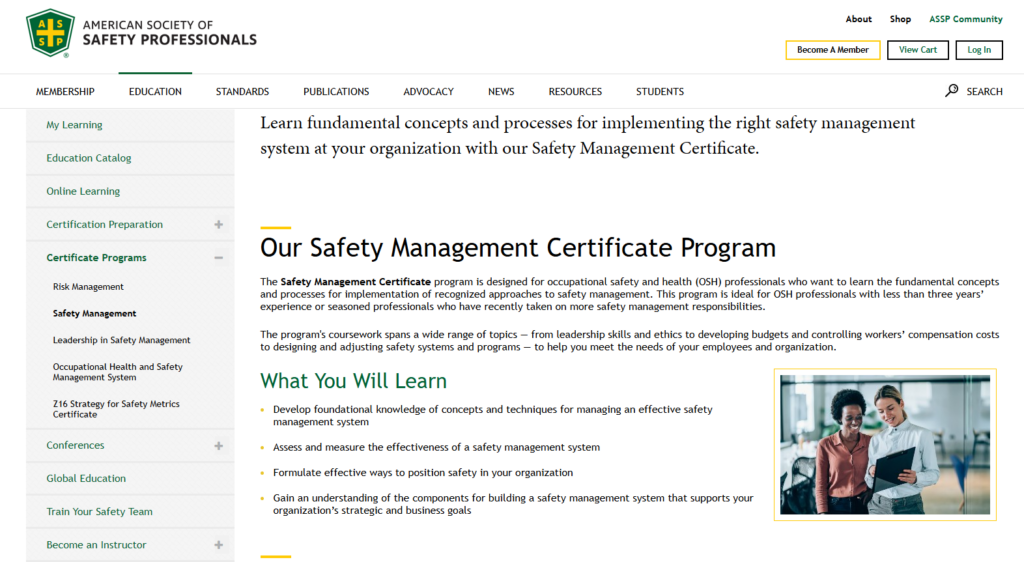Open the Standards menu
Viewport: 1024px width, 562px height.
click(242, 91)
